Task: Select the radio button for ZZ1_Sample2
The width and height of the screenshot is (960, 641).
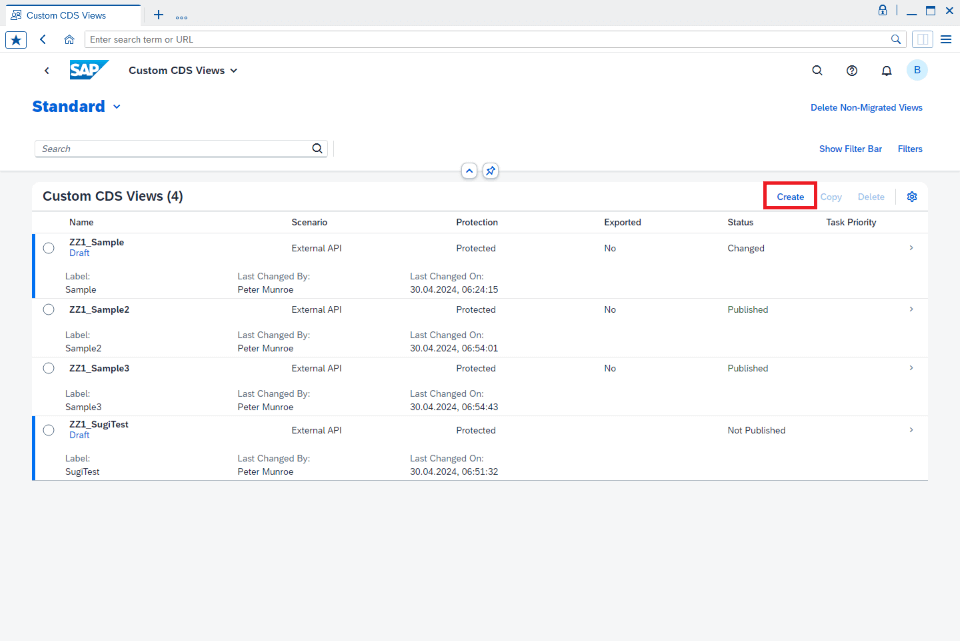Action: 48,309
